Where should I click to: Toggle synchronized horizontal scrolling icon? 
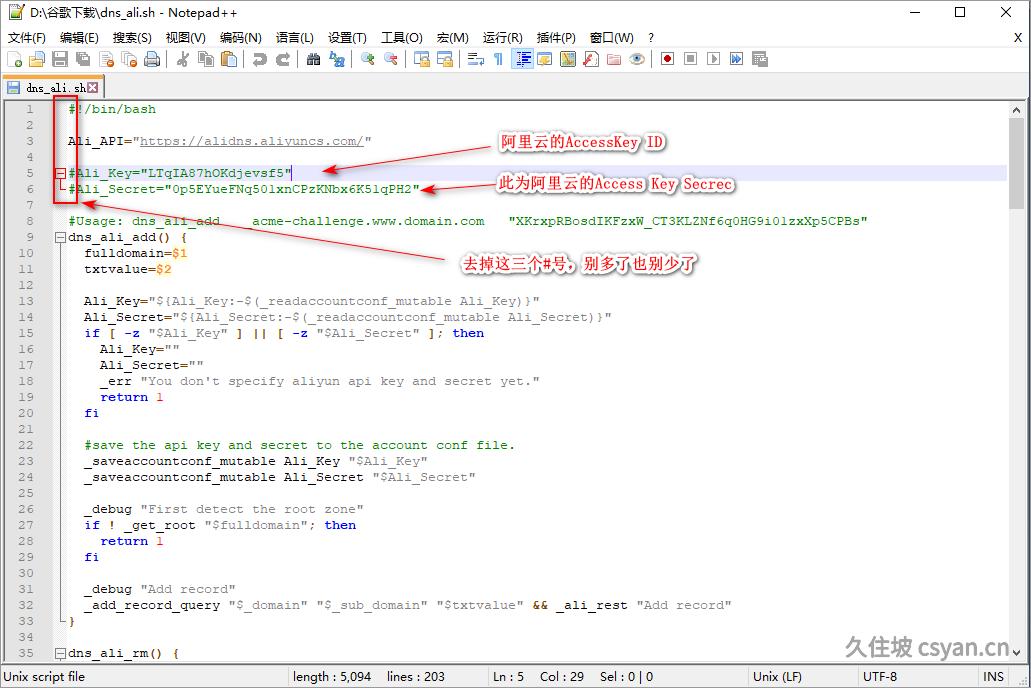tap(444, 59)
